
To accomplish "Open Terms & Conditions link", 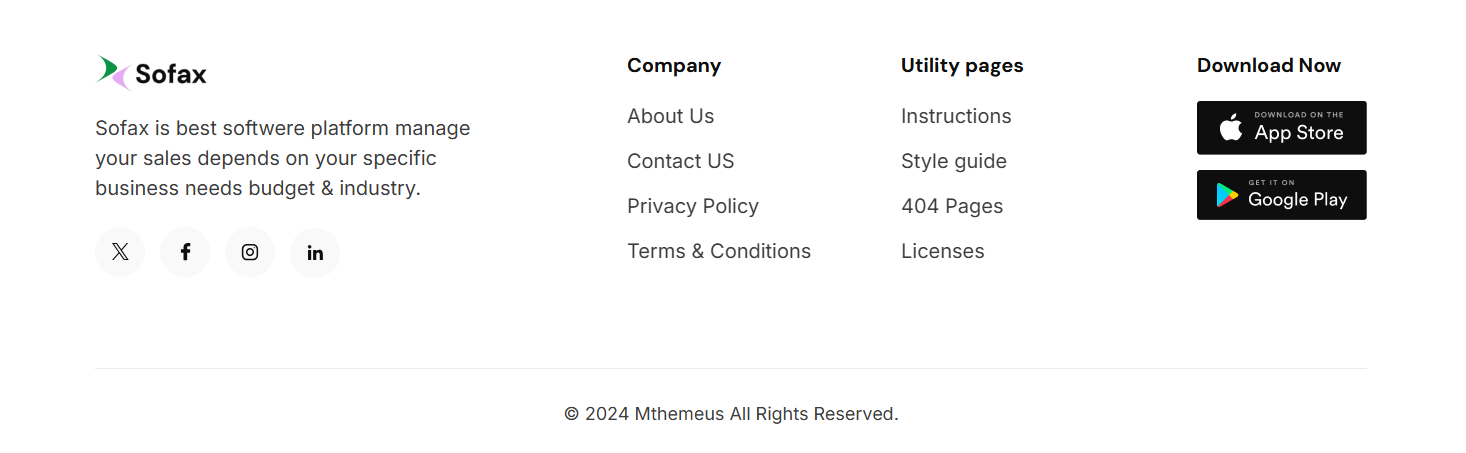I will [718, 251].
